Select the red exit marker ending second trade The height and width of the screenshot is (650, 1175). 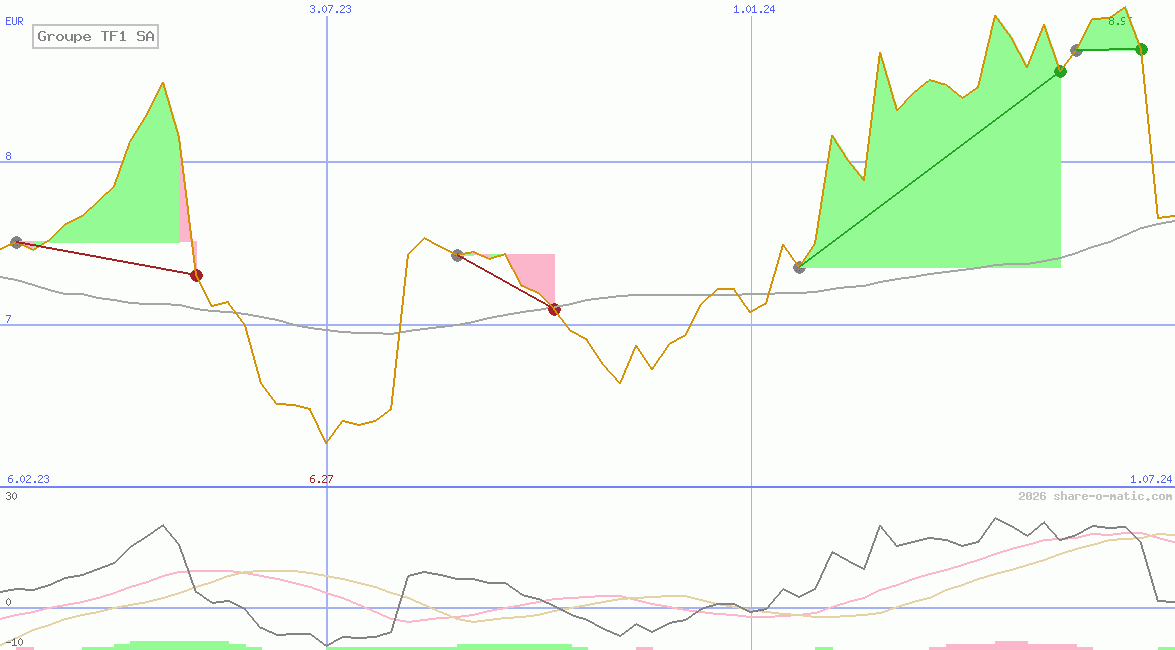[x=554, y=309]
